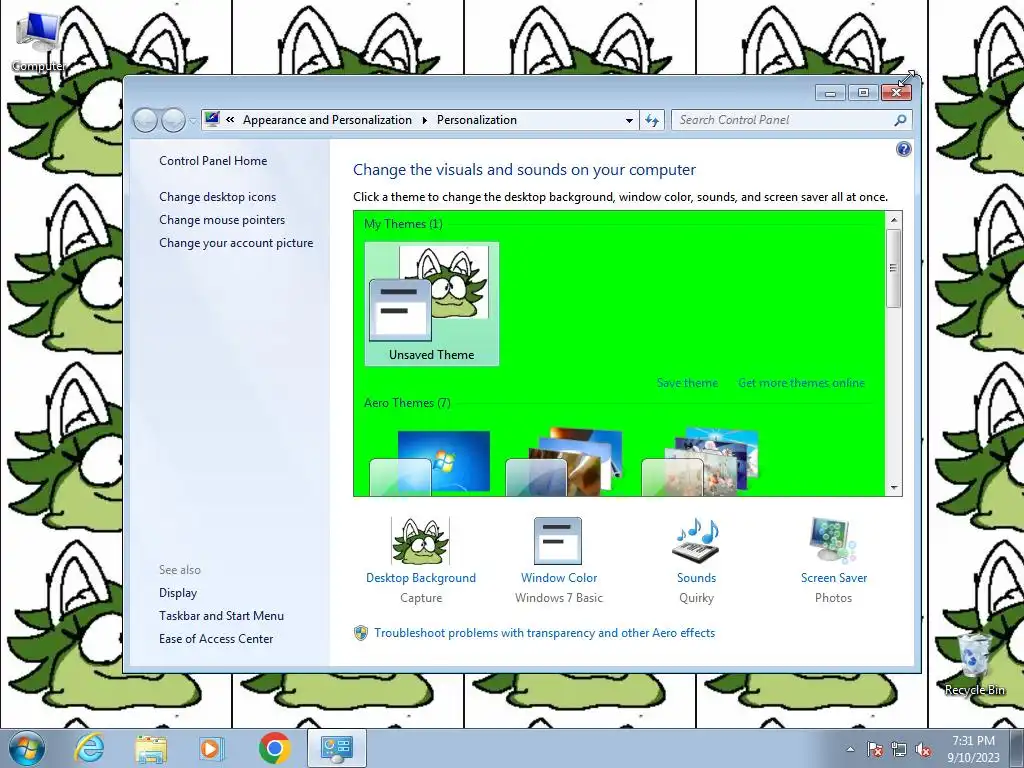Click the Screen Saver text link
Image resolution: width=1024 pixels, height=768 pixels.
(834, 578)
